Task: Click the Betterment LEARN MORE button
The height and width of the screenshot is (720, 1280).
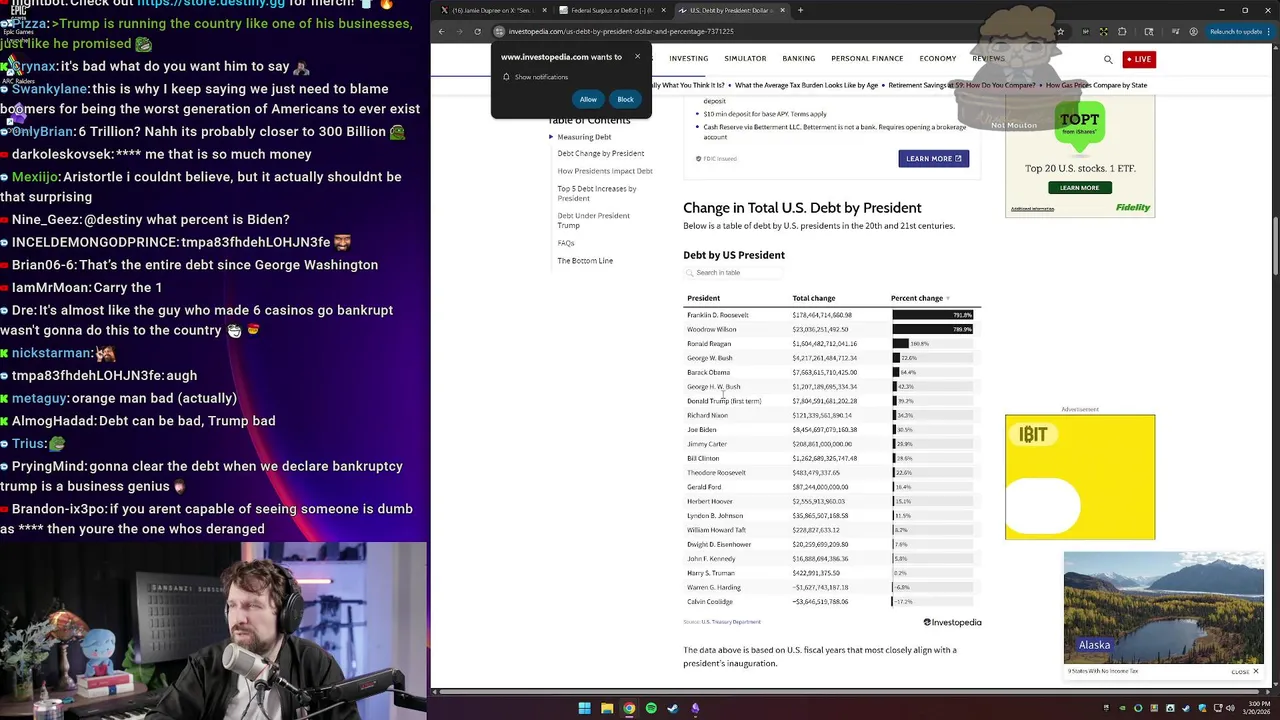Action: 933,158
